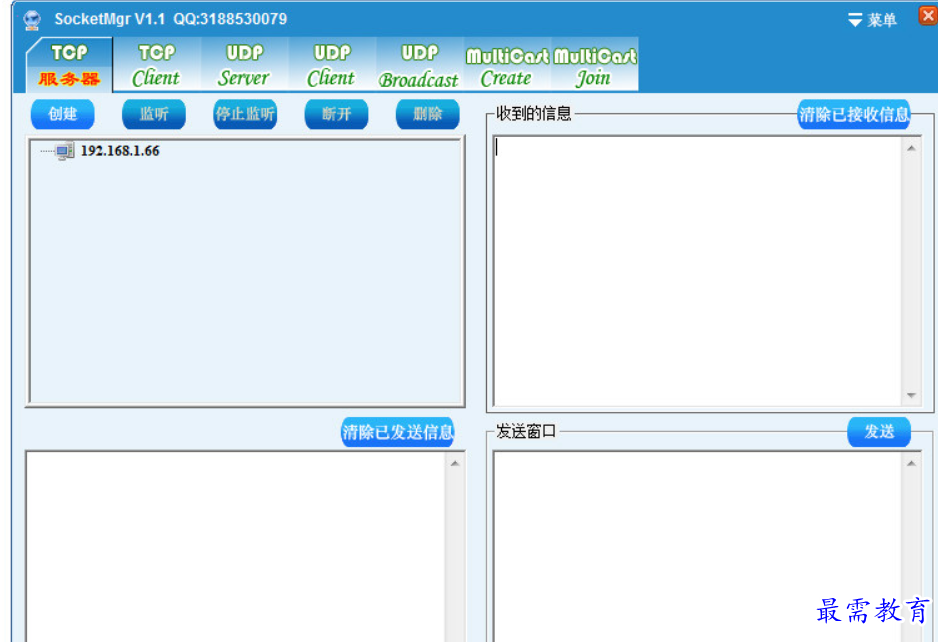Click up arrow of 收到的信息 scrollbar
Image resolution: width=938 pixels, height=642 pixels.
pos(911,148)
